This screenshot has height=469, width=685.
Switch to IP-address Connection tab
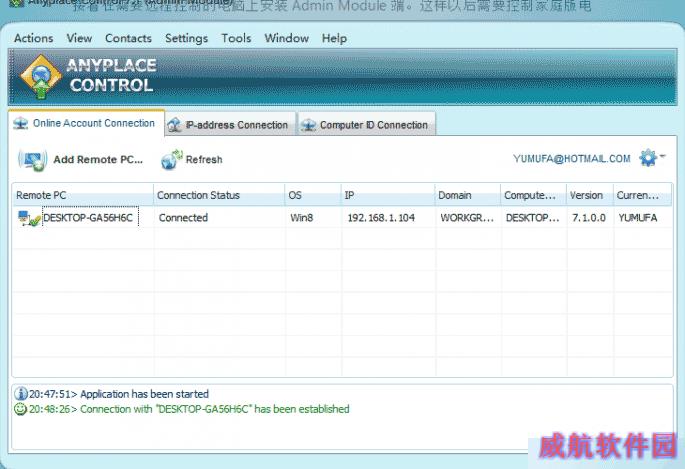230,125
